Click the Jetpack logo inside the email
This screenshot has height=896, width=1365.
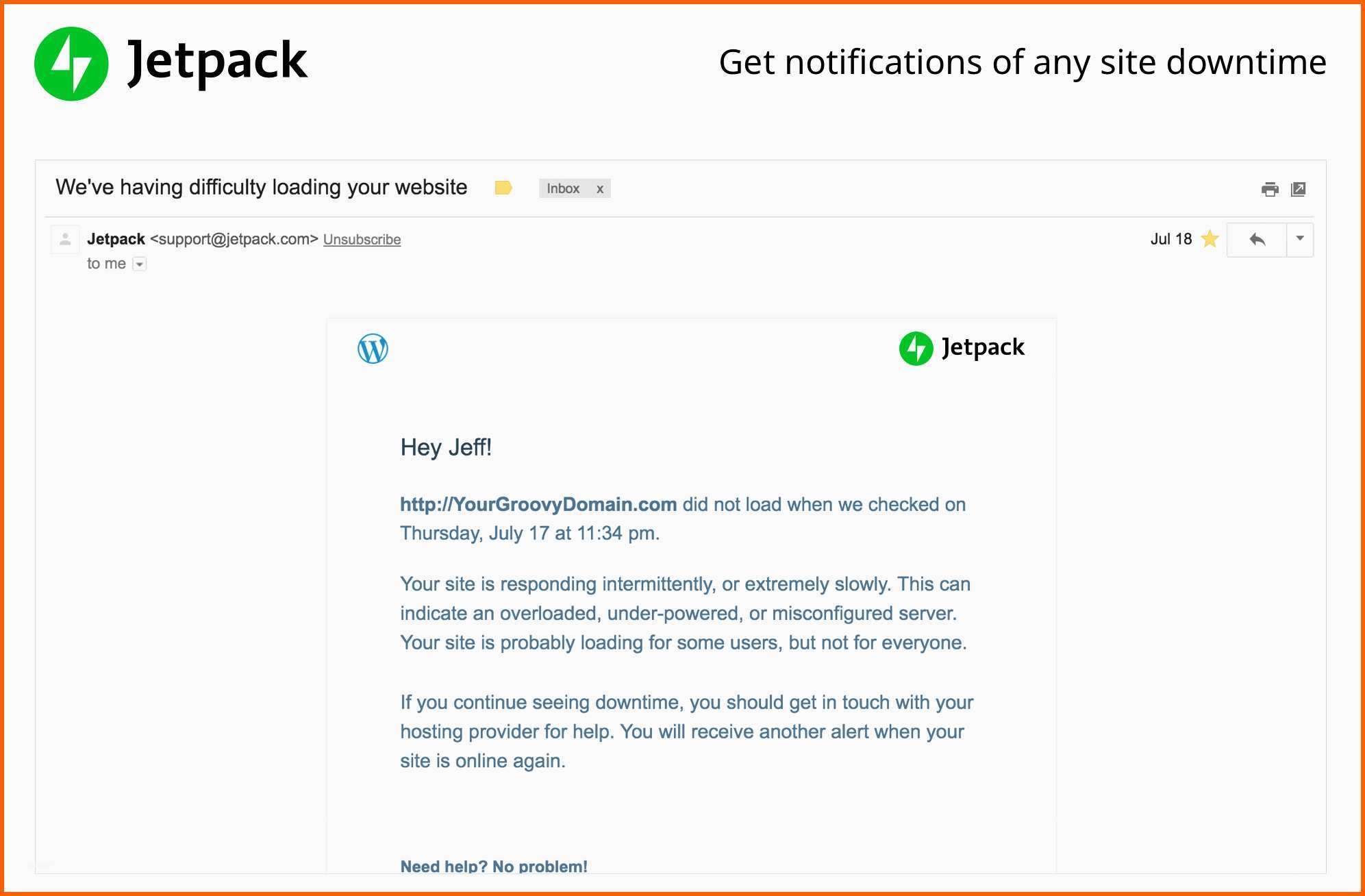[x=962, y=348]
